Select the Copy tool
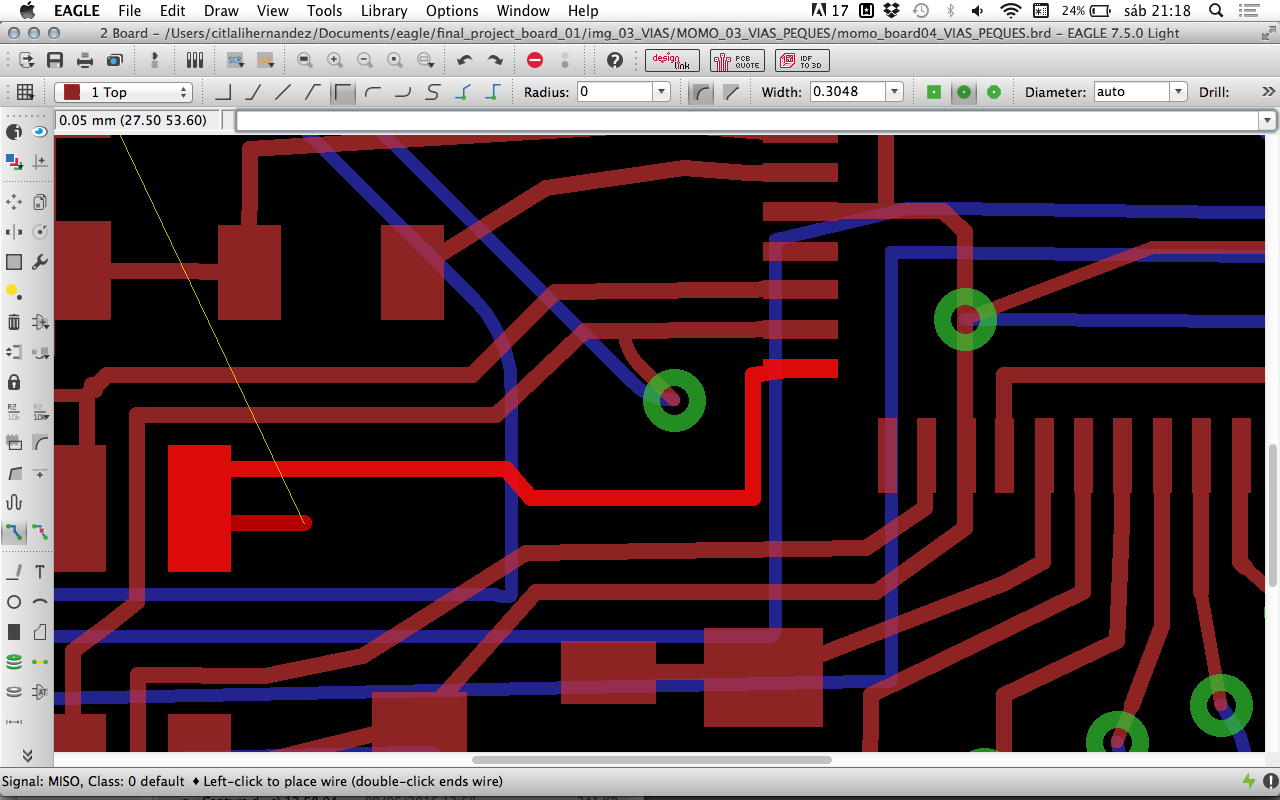 (x=40, y=202)
